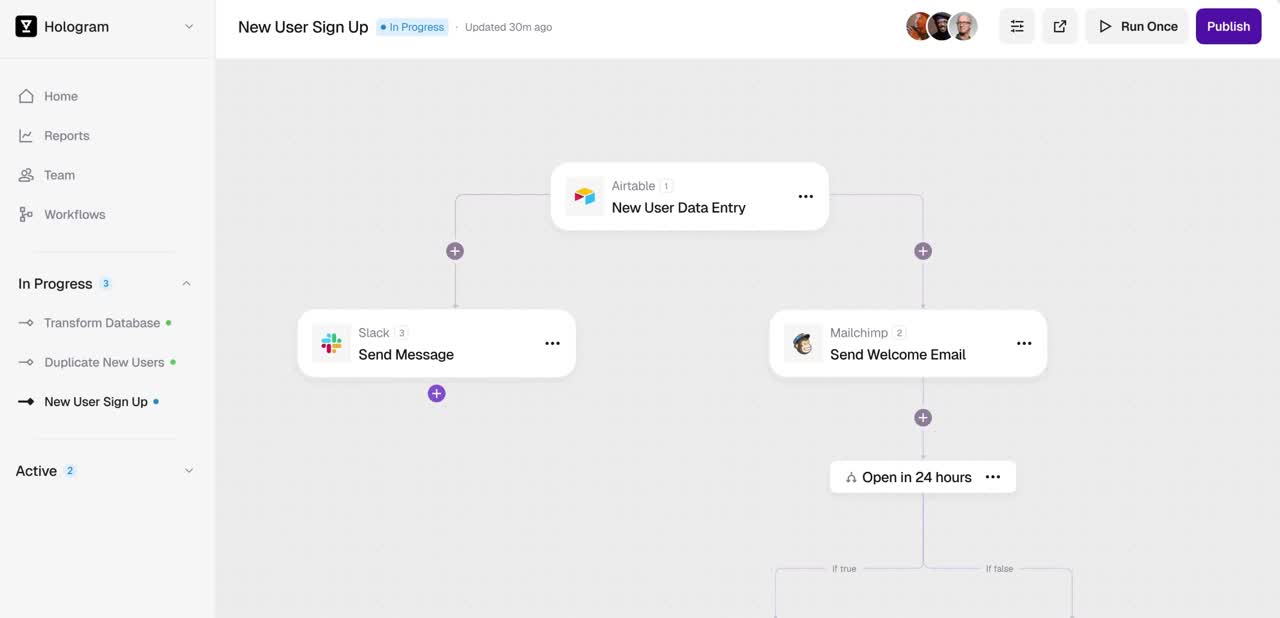Add step below Slack Send Message

pos(436,394)
